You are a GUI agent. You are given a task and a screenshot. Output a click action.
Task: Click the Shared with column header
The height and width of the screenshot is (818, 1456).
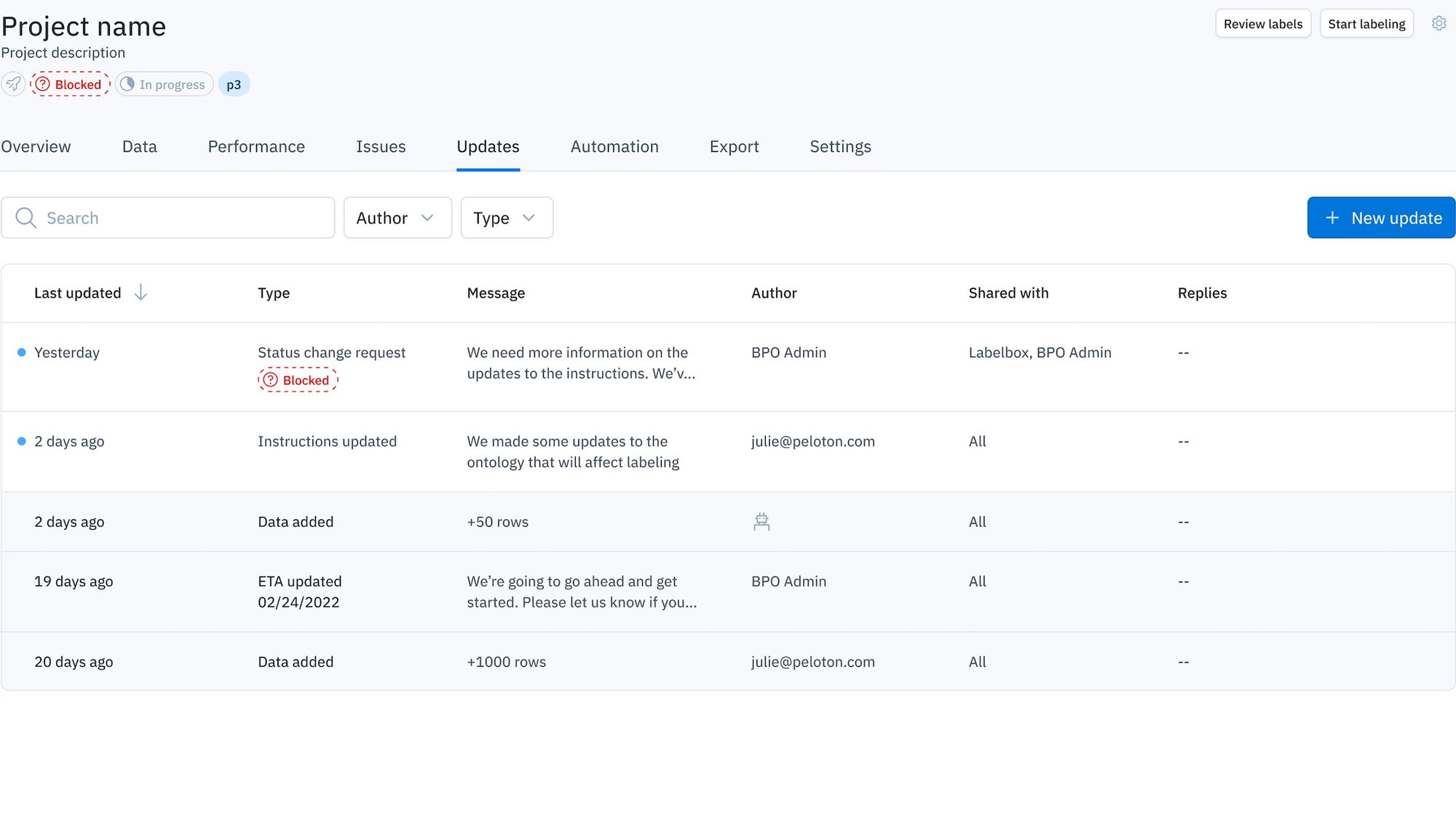pyautogui.click(x=1008, y=293)
